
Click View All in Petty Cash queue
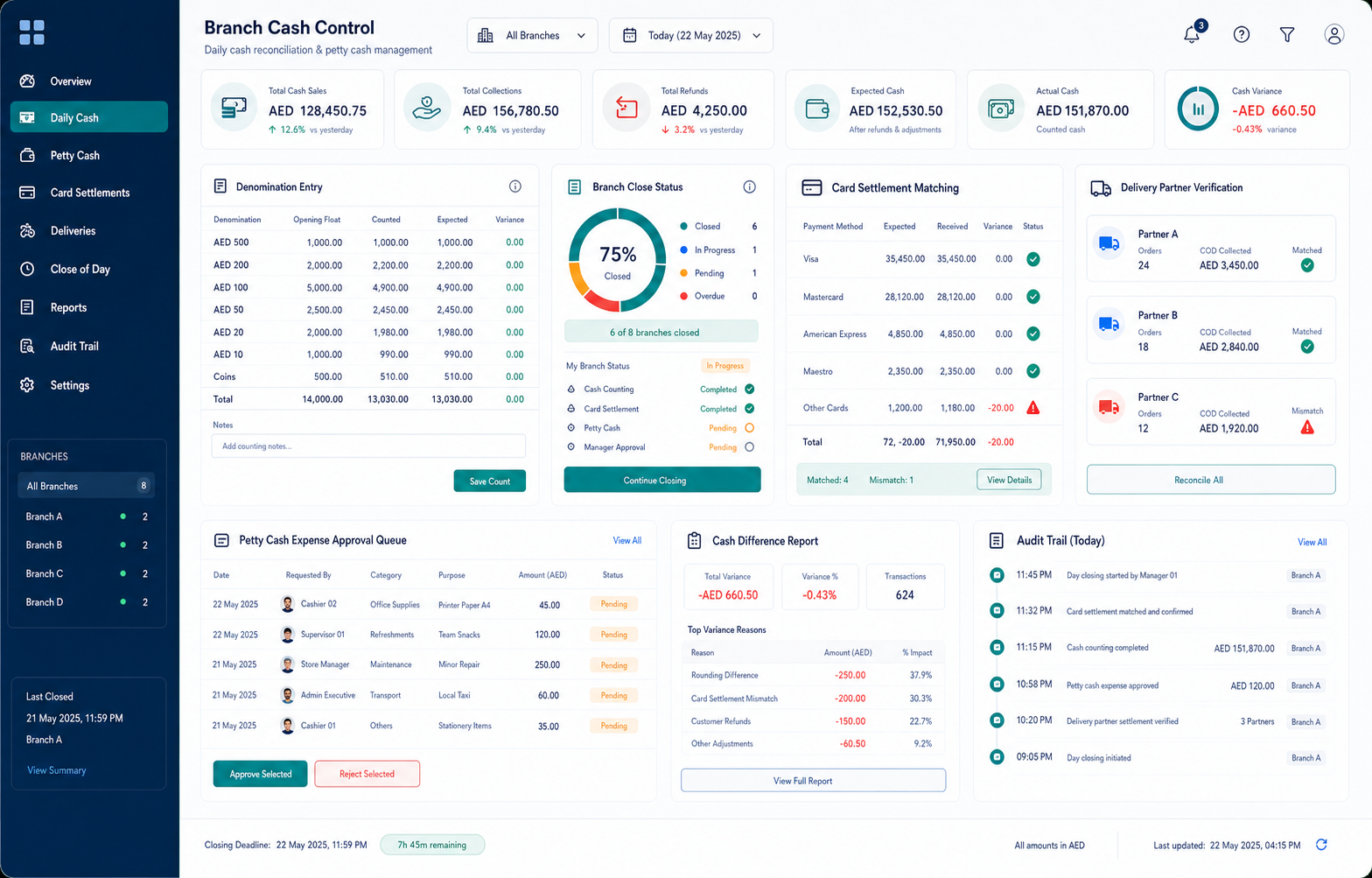click(627, 540)
